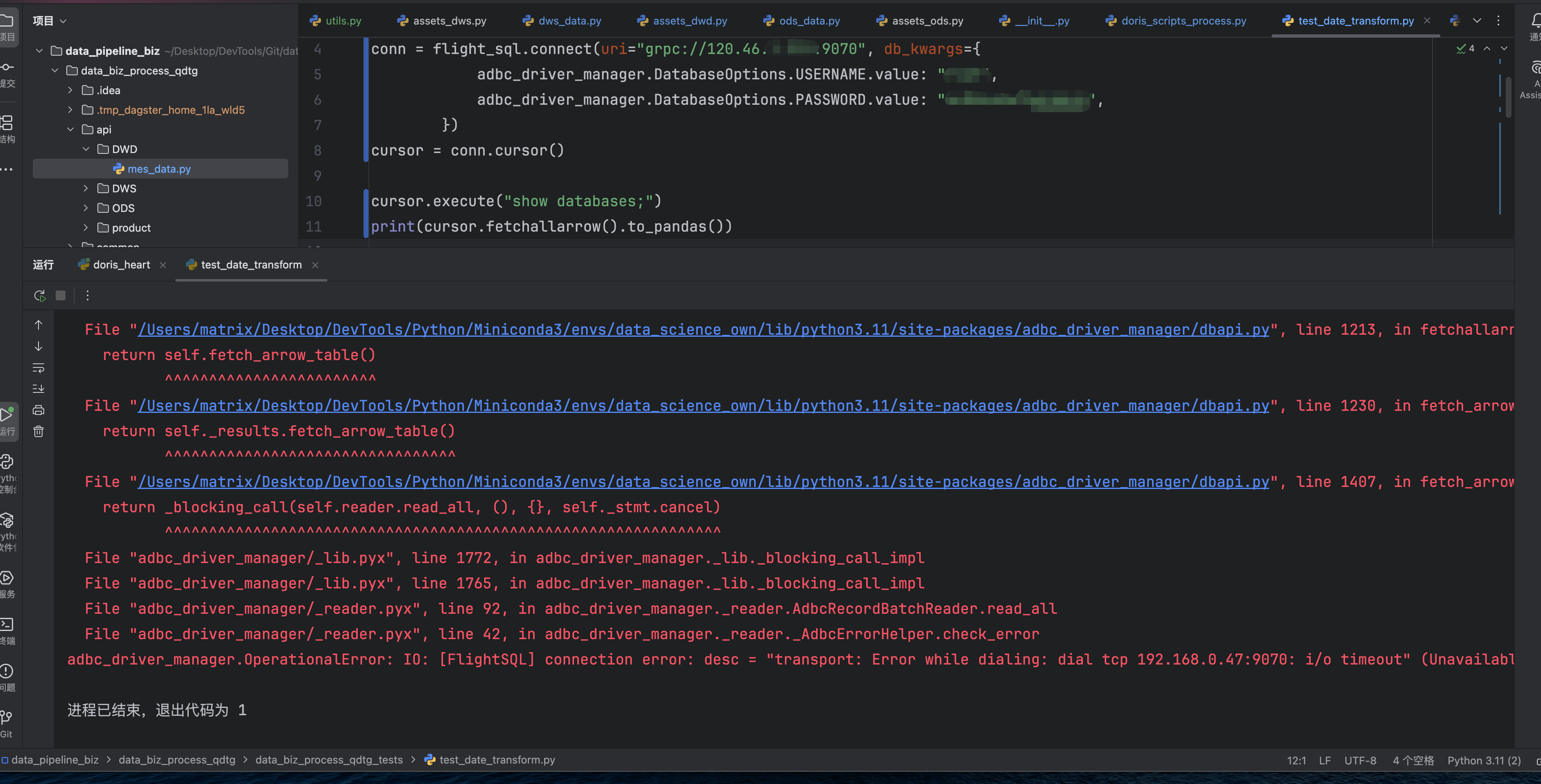Collapse the api folder in the project tree

70,130
